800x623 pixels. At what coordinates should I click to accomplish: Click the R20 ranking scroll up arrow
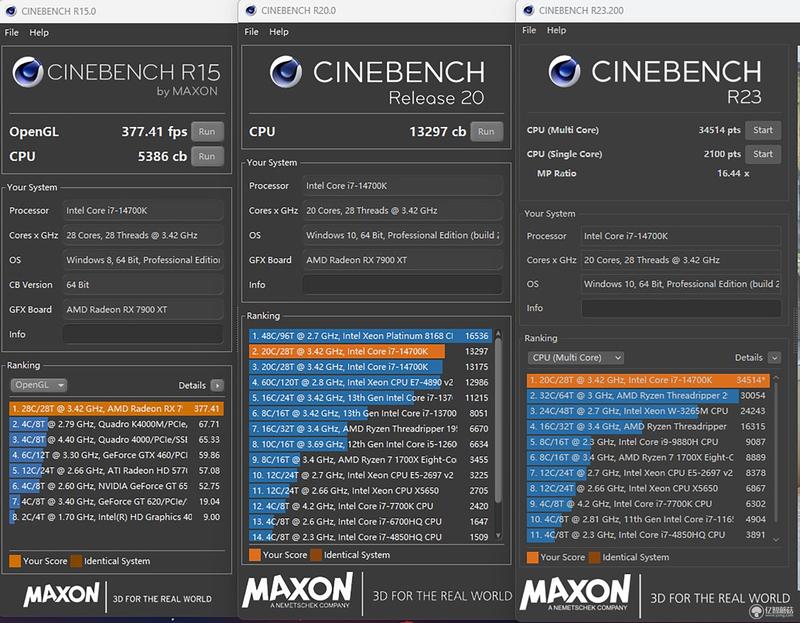(x=498, y=333)
